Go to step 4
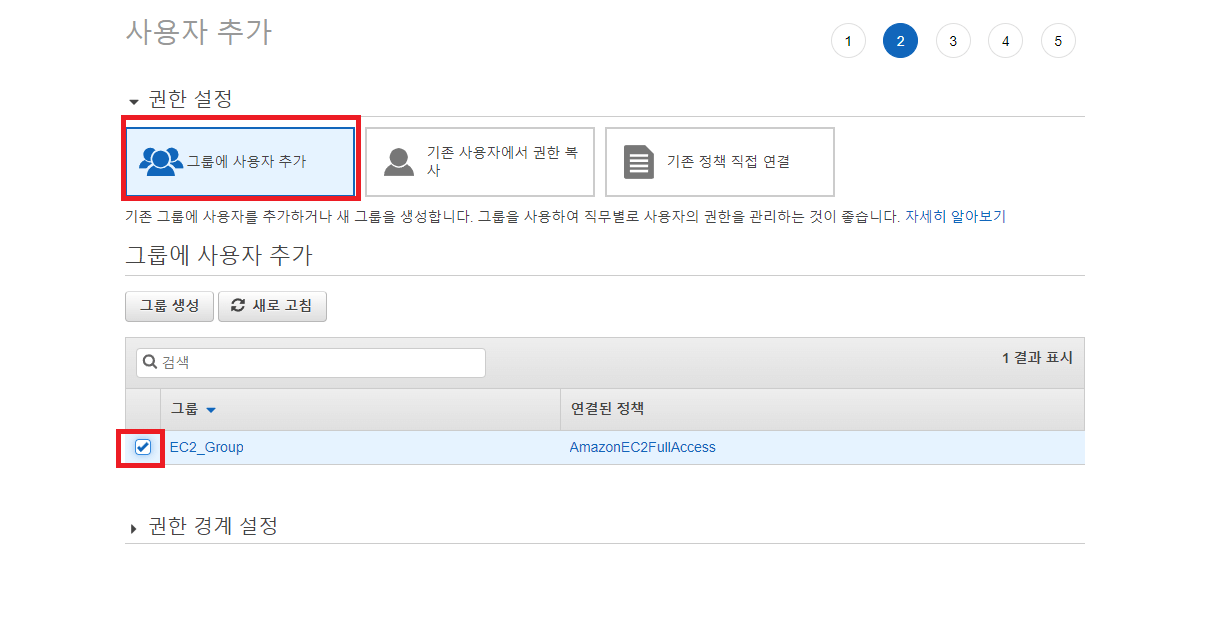This screenshot has height=623, width=1207. tap(1005, 41)
